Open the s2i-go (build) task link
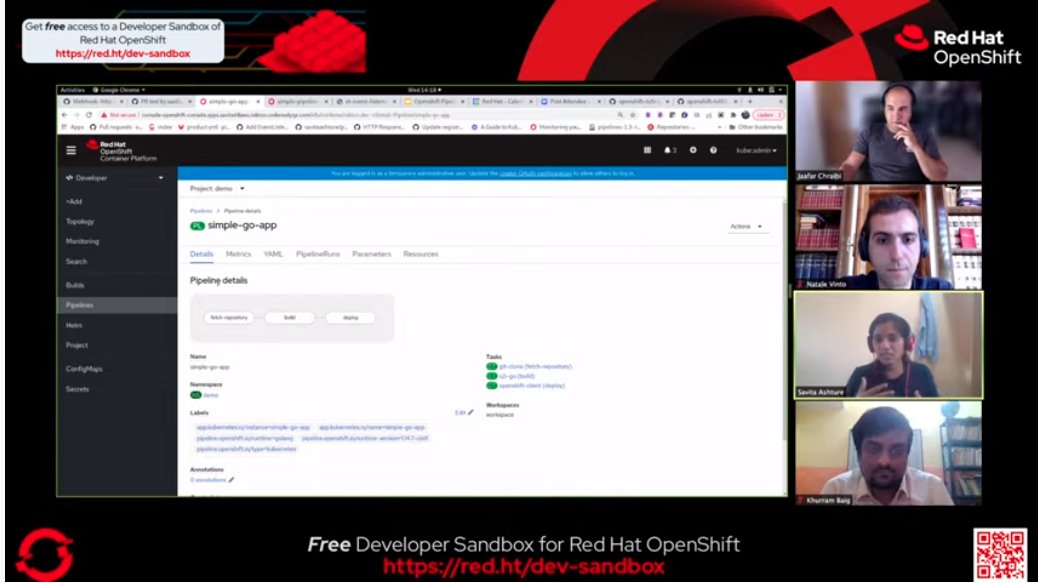 pyautogui.click(x=517, y=376)
